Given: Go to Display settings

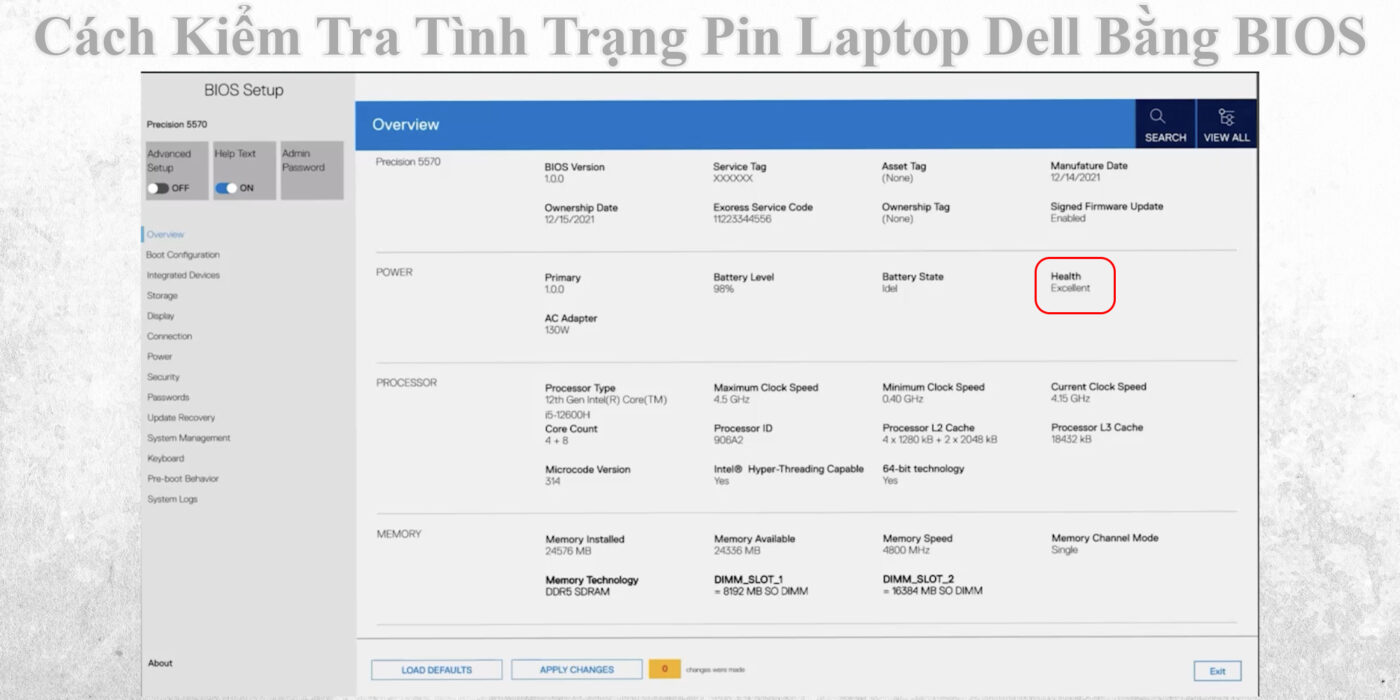Looking at the screenshot, I should pyautogui.click(x=161, y=316).
